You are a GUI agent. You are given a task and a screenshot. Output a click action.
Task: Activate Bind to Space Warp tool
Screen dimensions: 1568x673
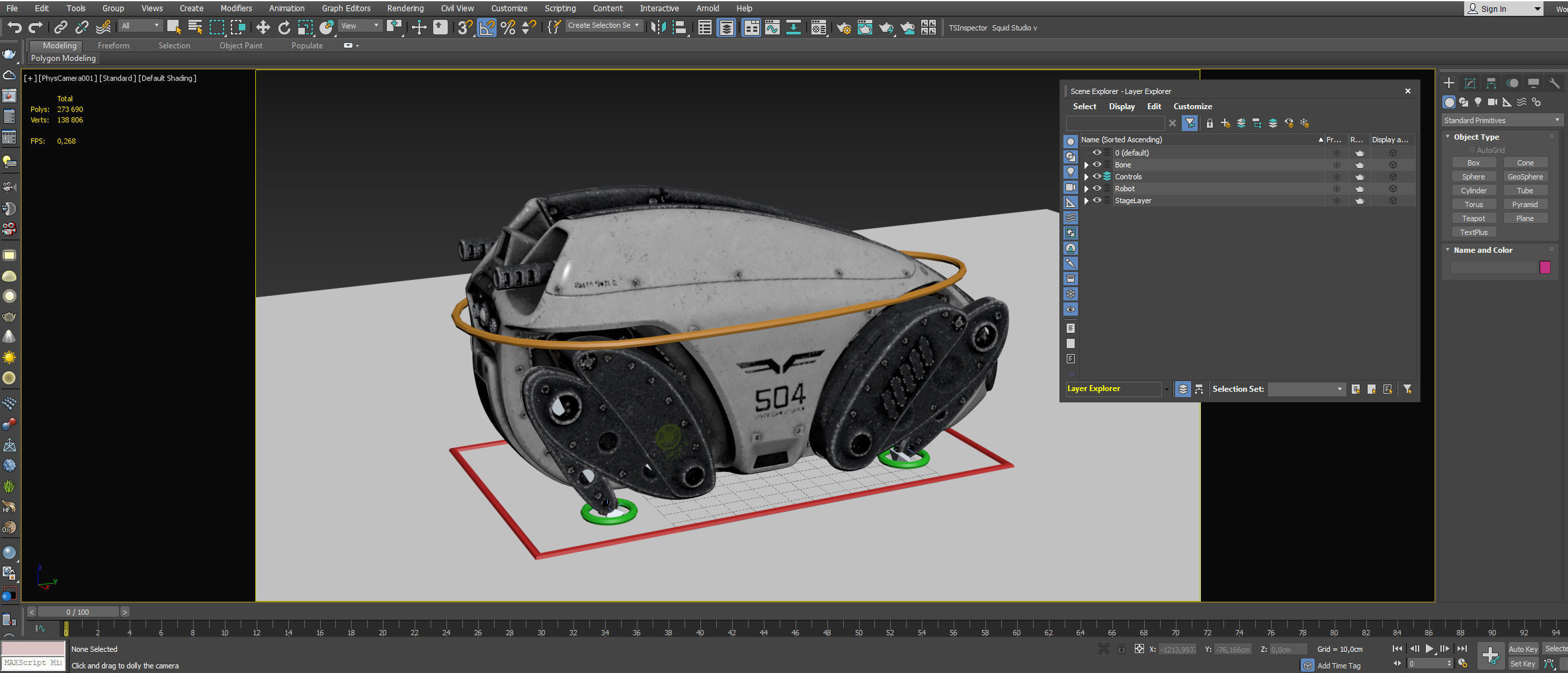click(103, 27)
